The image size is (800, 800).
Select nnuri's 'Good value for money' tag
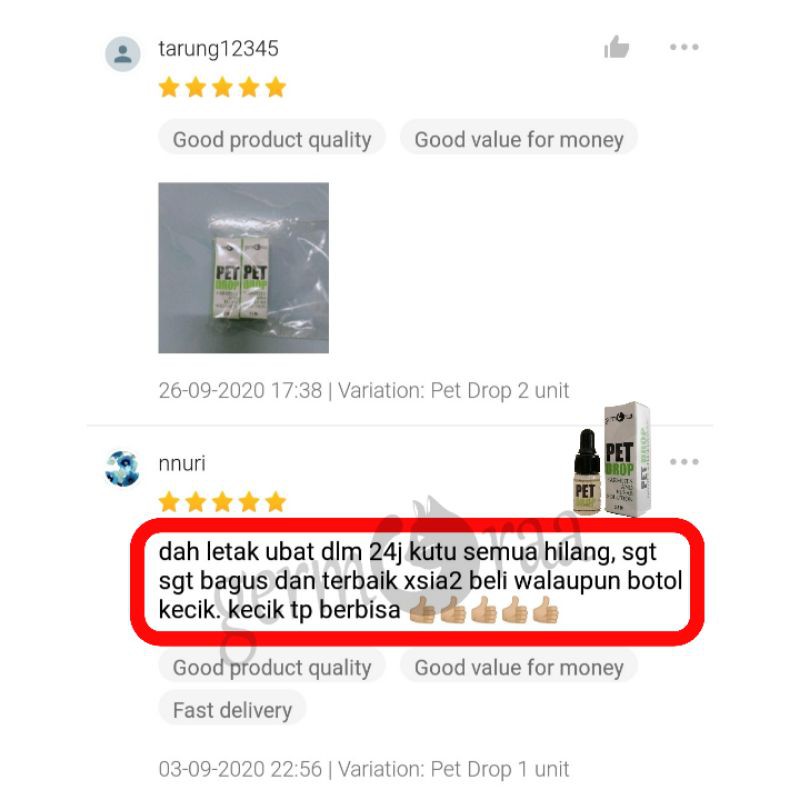pyautogui.click(x=519, y=667)
